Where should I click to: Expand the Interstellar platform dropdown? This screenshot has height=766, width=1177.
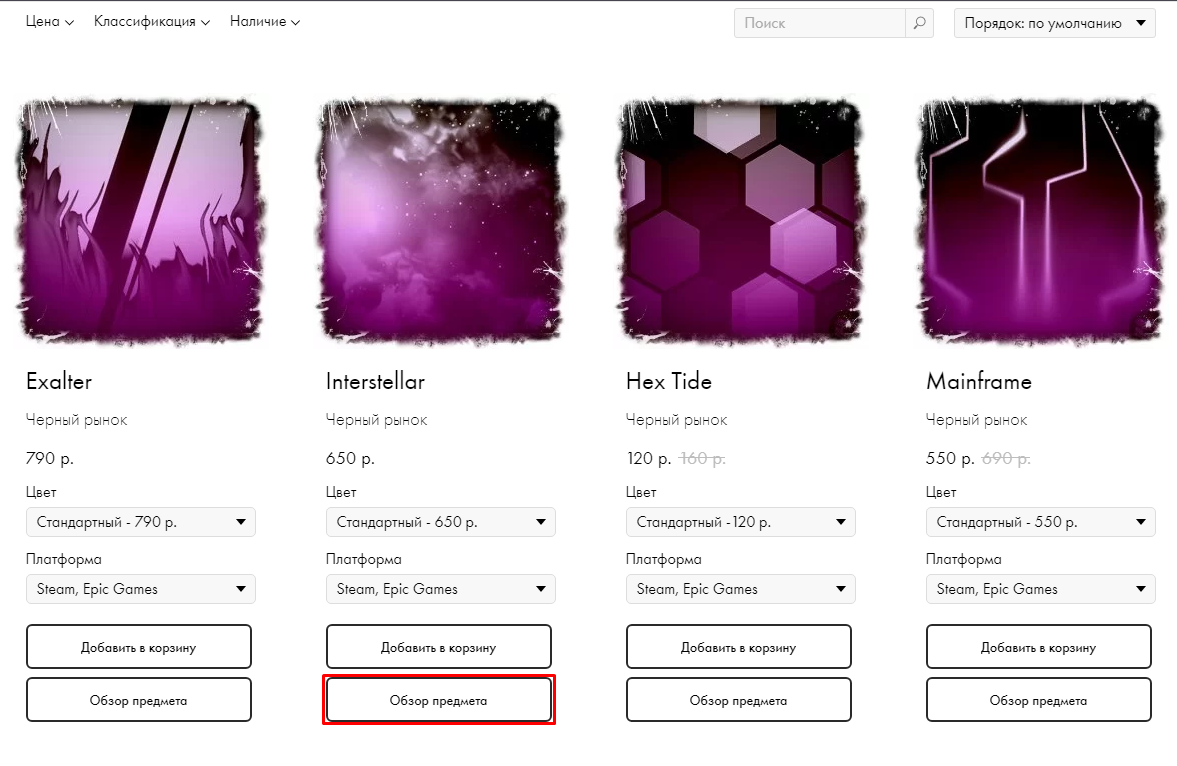[x=441, y=589]
